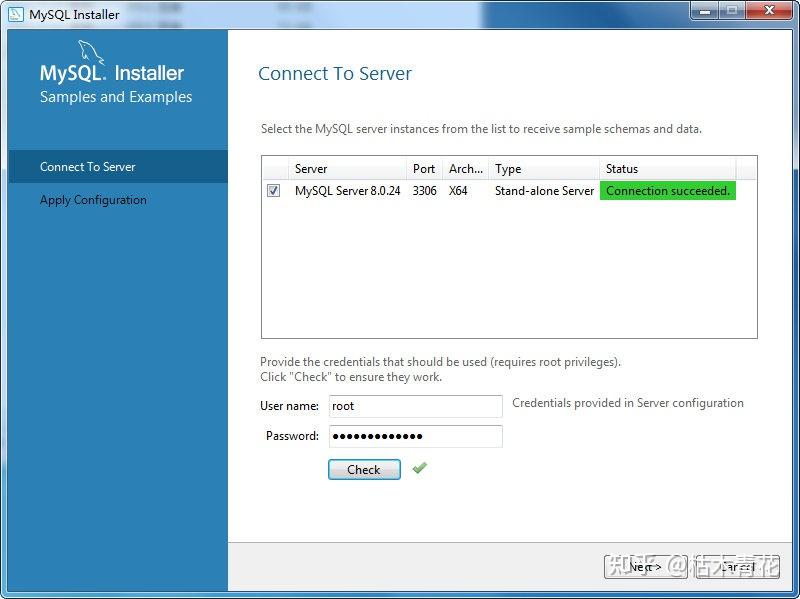Click the green checkmark next to Check
The width and height of the screenshot is (800, 599).
pyautogui.click(x=420, y=467)
